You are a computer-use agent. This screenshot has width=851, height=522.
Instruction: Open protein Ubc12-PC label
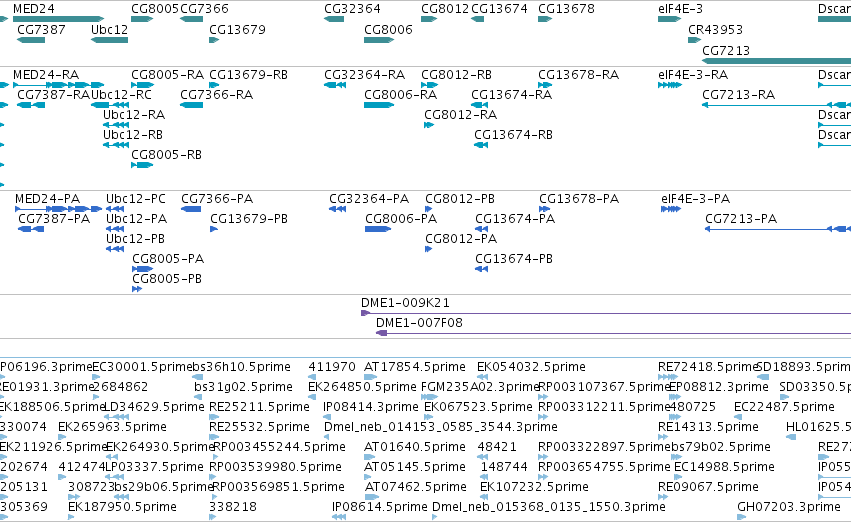pos(136,199)
